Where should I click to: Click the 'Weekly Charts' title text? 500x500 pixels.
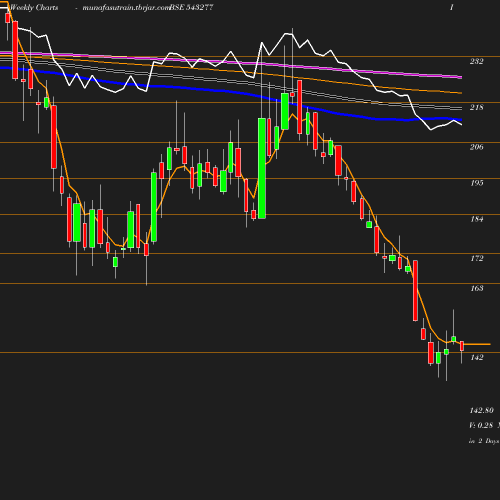click(34, 7)
